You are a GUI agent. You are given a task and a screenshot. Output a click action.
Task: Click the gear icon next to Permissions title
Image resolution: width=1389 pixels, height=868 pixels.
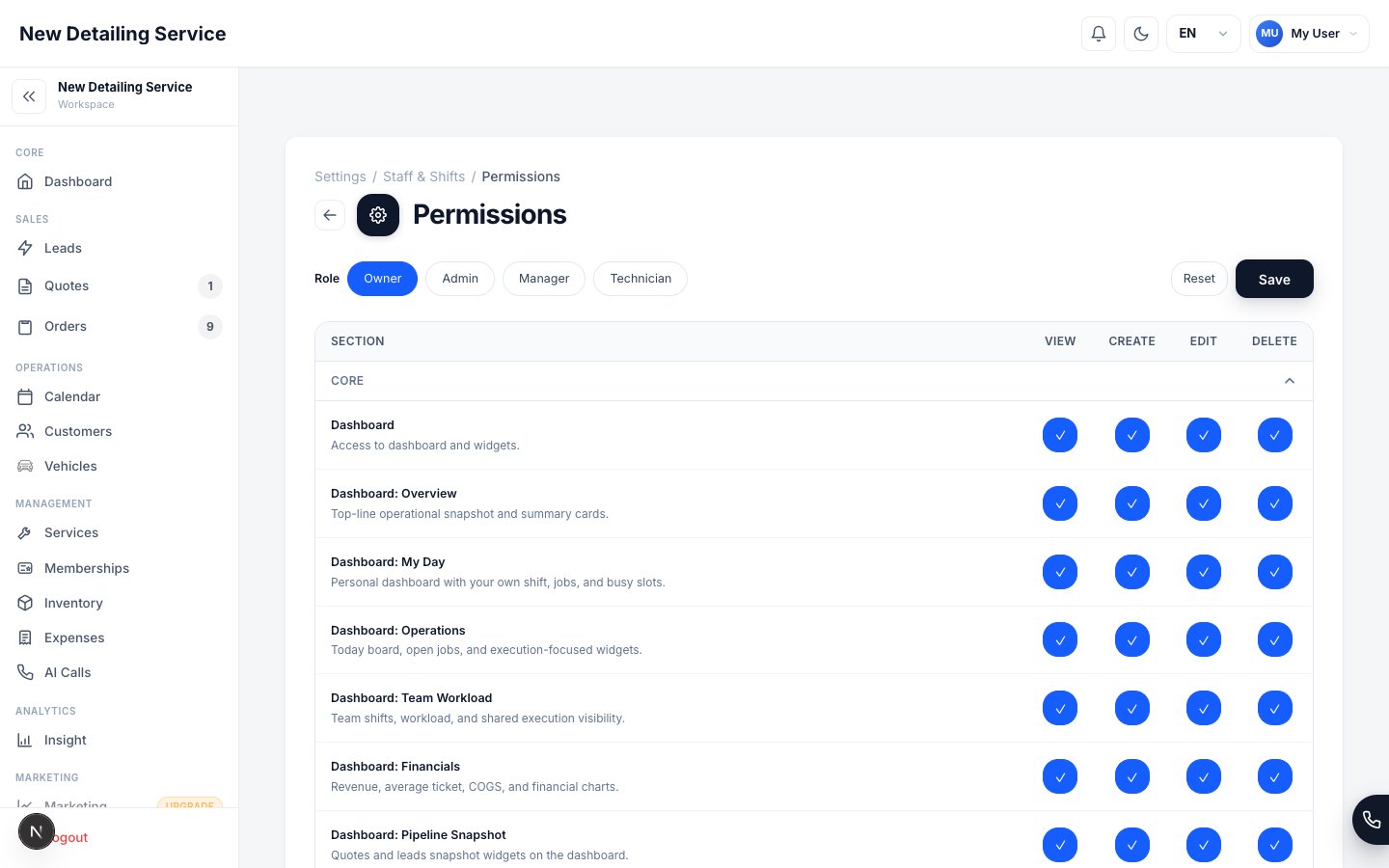(x=378, y=215)
